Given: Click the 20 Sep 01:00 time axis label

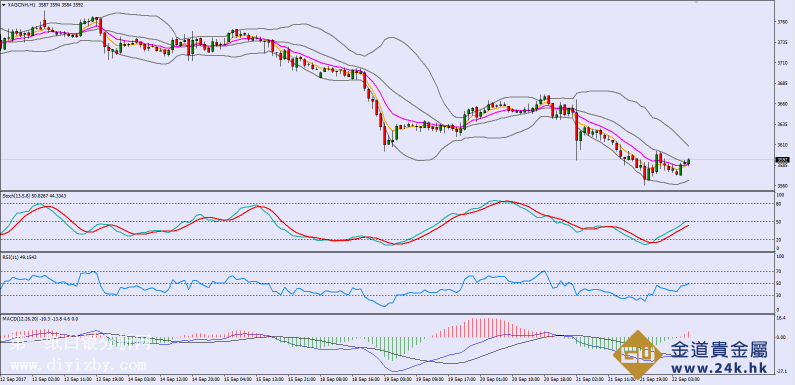Looking at the screenshot, I should (494, 378).
